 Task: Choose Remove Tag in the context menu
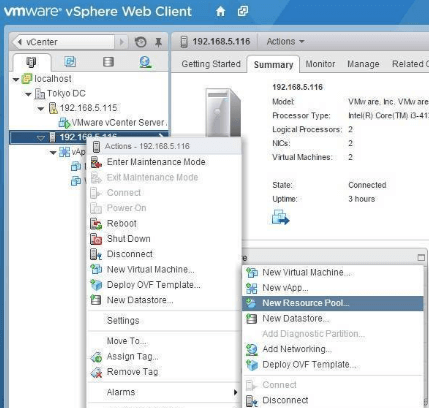pyautogui.click(x=164, y=372)
